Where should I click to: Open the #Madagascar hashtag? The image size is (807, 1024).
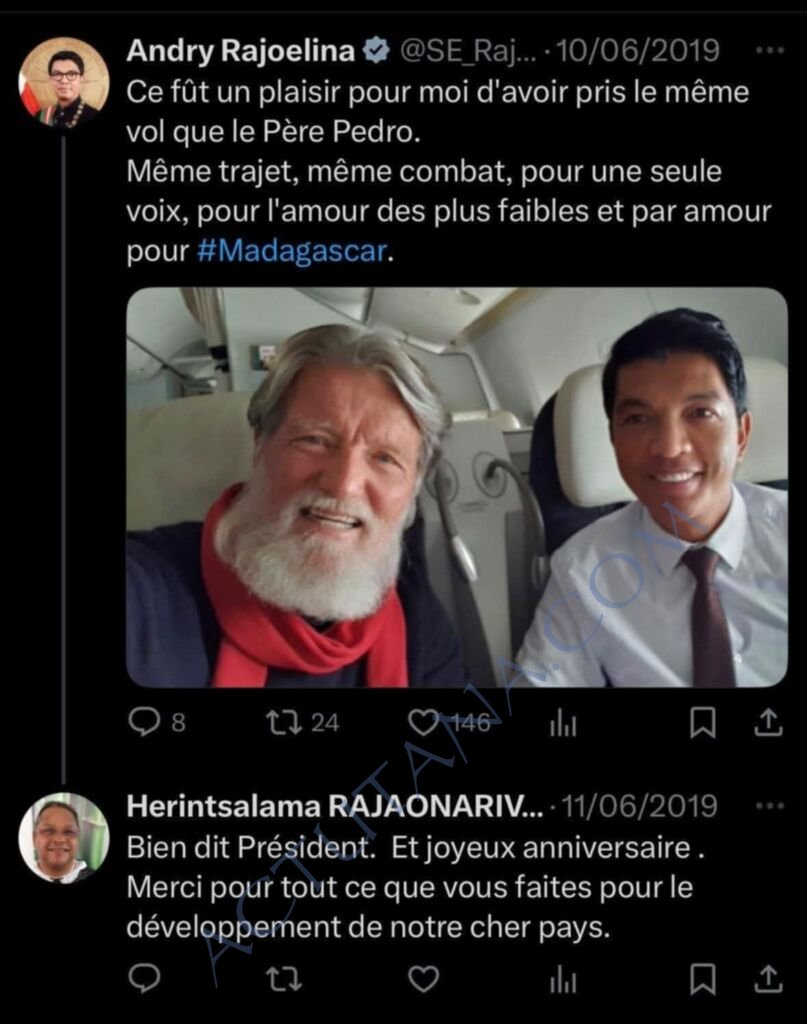tap(291, 251)
